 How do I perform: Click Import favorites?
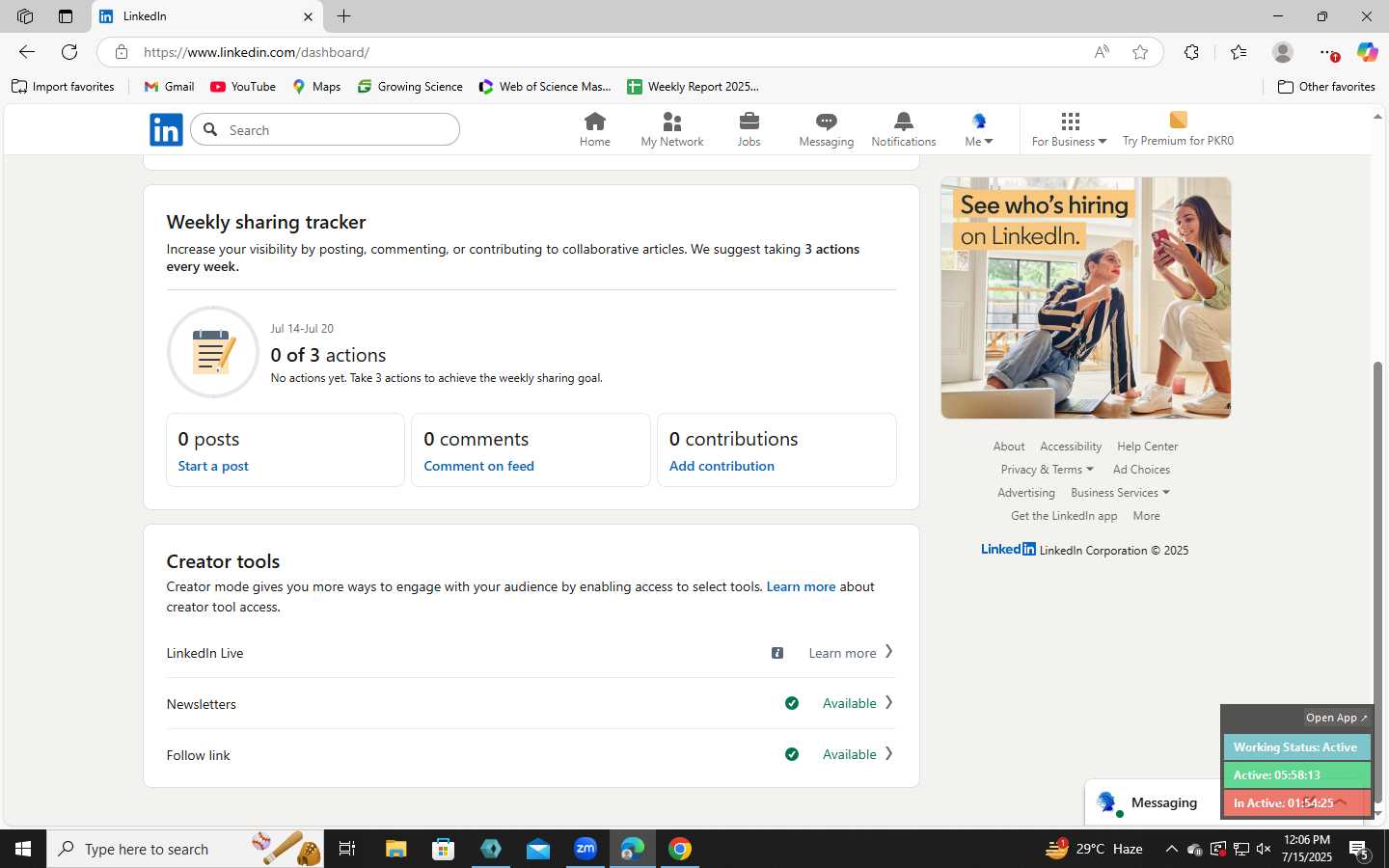click(63, 87)
